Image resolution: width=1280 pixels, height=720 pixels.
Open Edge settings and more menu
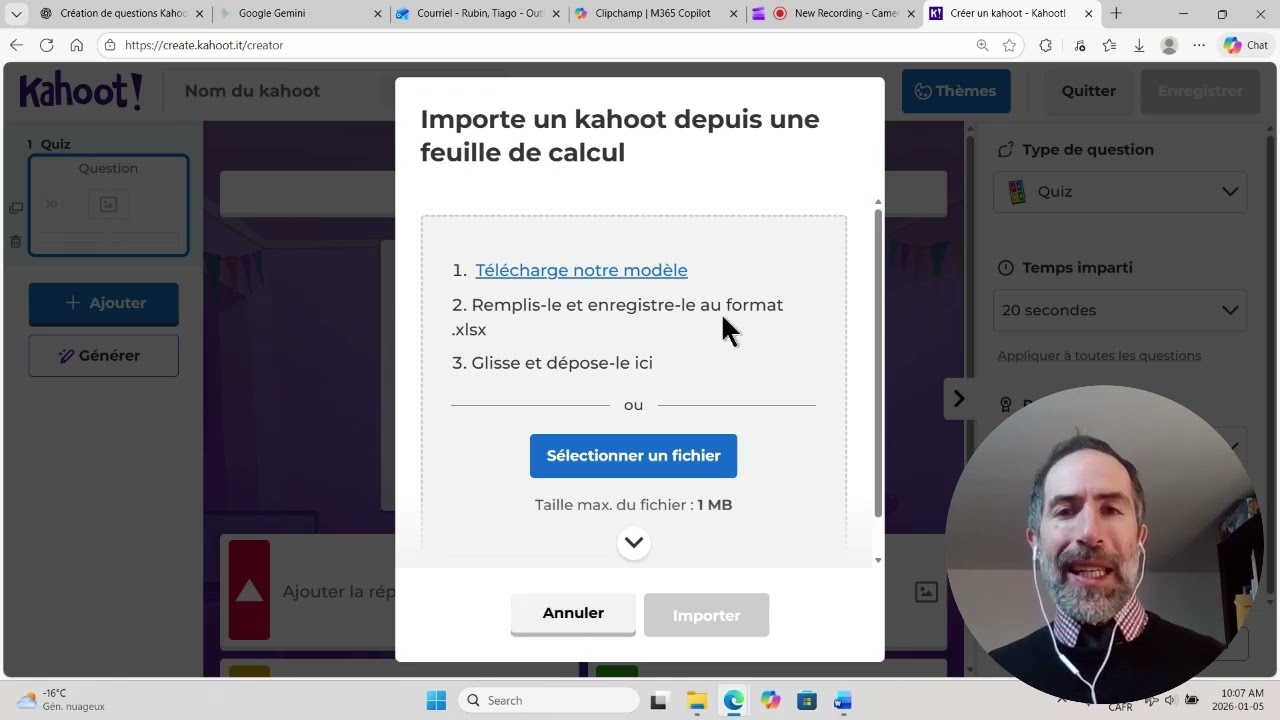pyautogui.click(x=1199, y=45)
